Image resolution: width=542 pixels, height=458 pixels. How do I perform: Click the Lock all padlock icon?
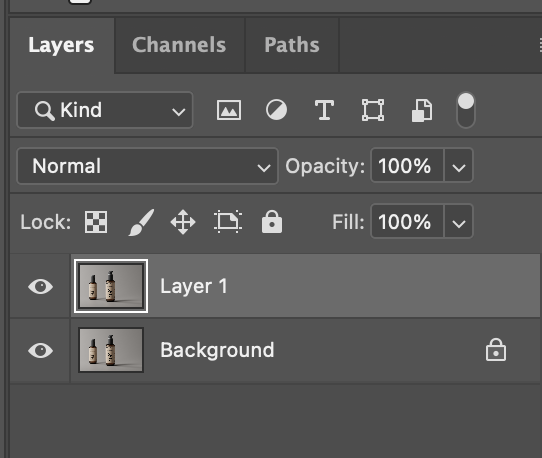coord(272,222)
